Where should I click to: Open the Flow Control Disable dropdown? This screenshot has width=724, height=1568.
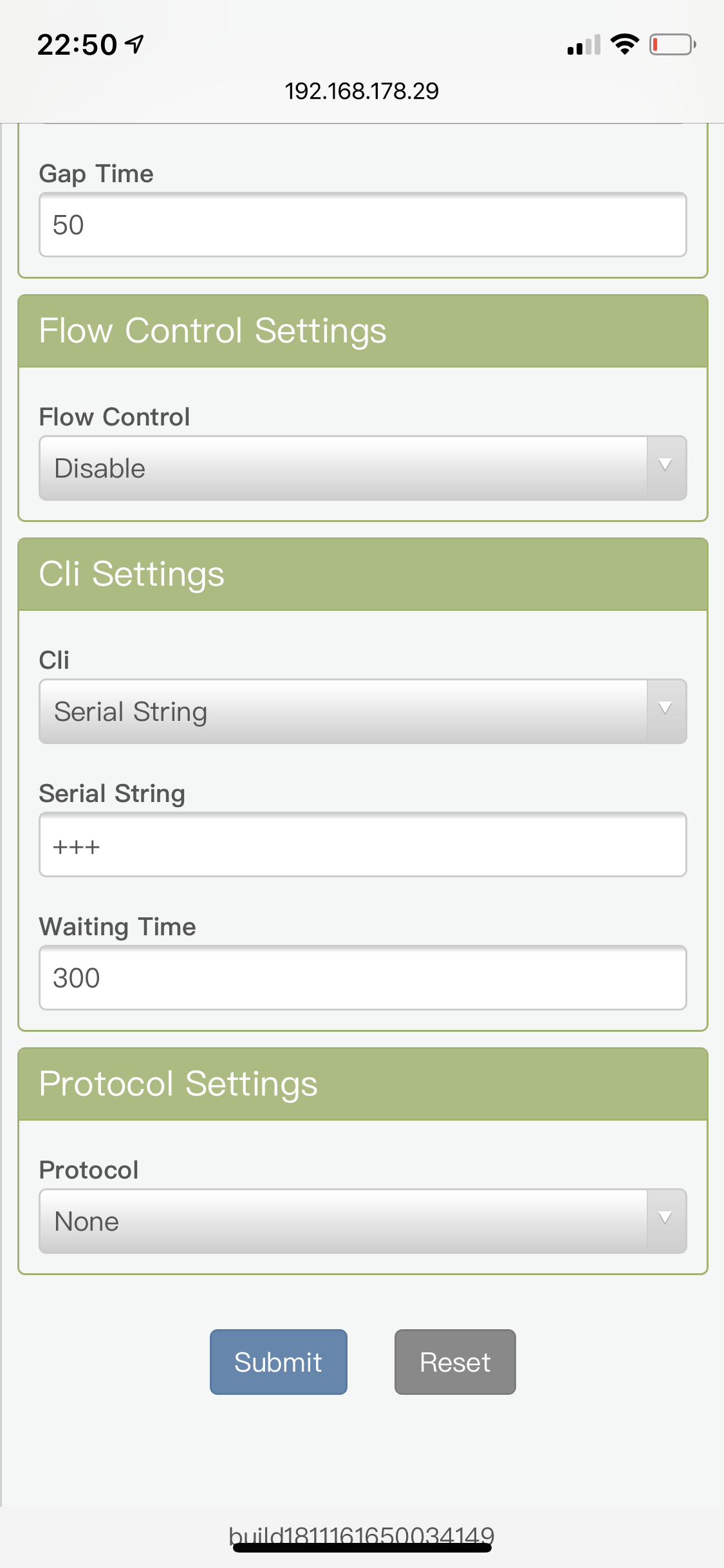tap(342, 468)
